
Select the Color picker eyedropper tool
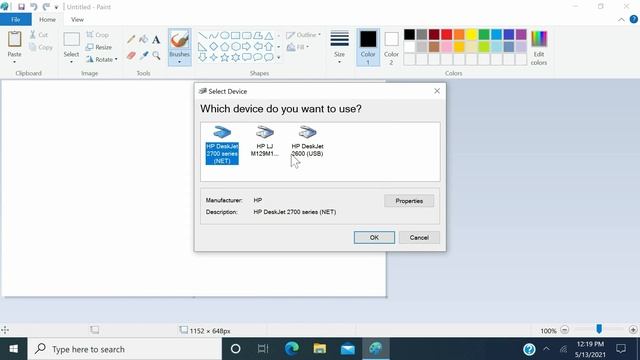[x=143, y=55]
